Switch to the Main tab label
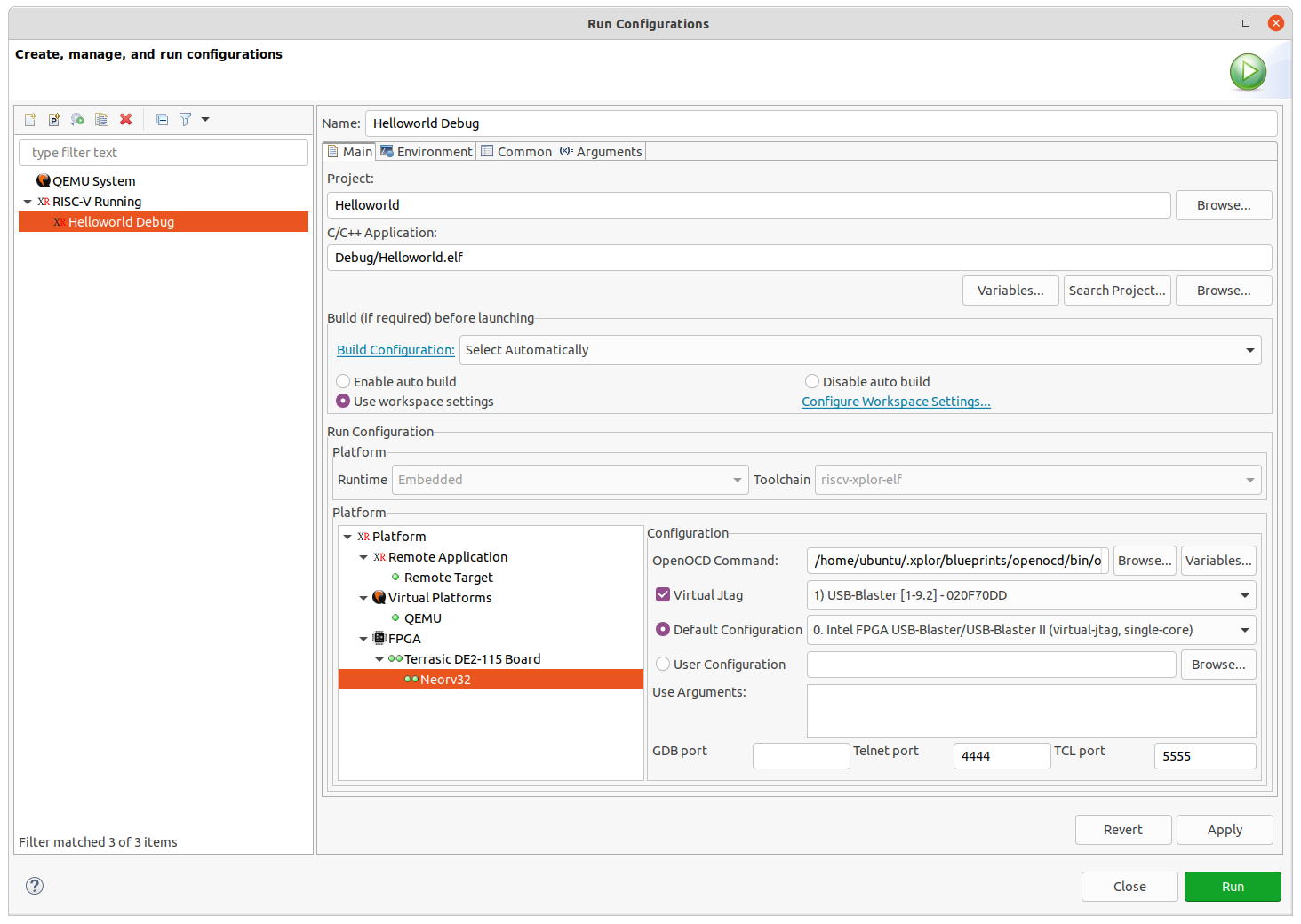This screenshot has width=1301, height=924. pos(357,152)
